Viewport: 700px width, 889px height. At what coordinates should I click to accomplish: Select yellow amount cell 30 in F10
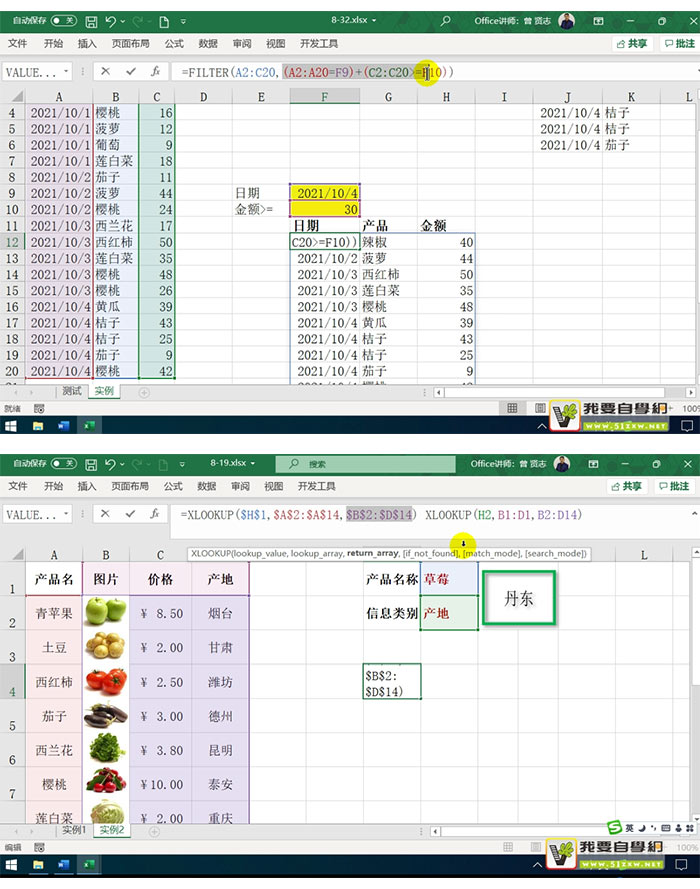325,209
